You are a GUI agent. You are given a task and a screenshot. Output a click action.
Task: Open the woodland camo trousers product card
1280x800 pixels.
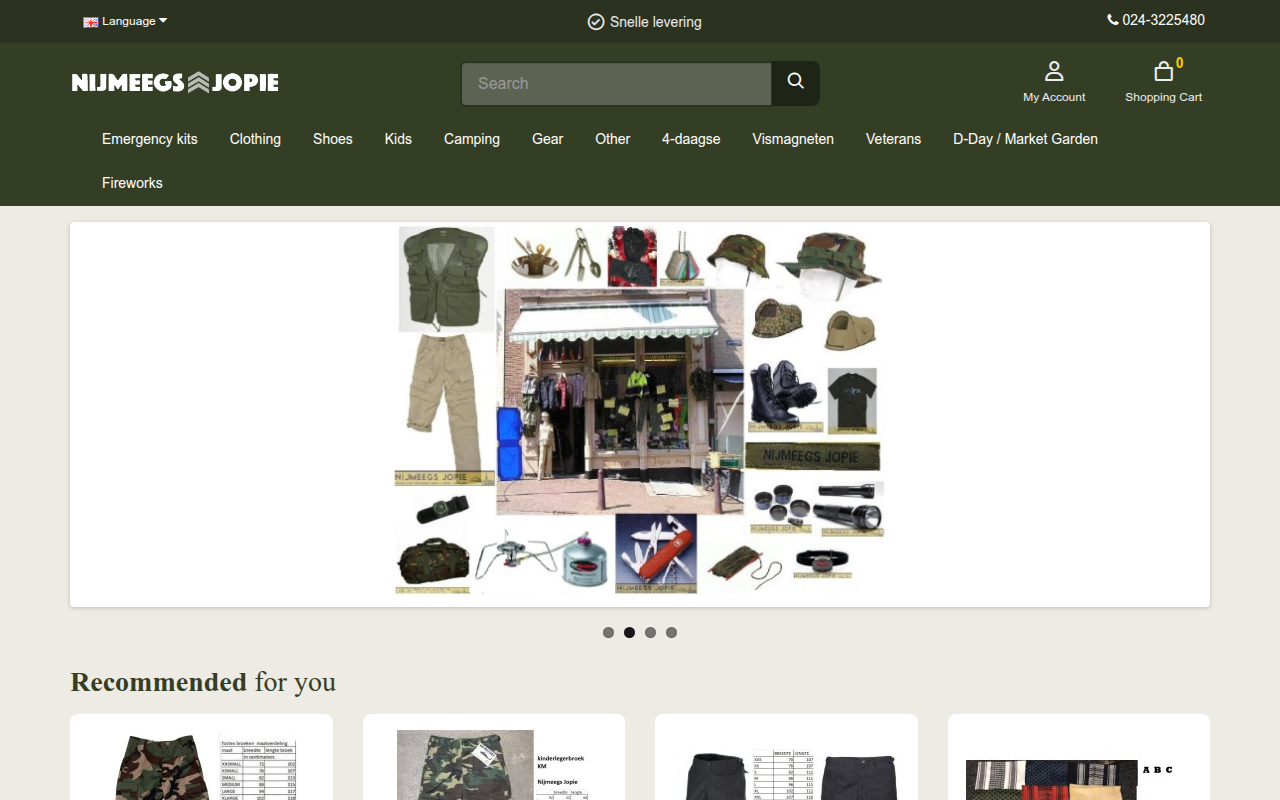(x=201, y=757)
